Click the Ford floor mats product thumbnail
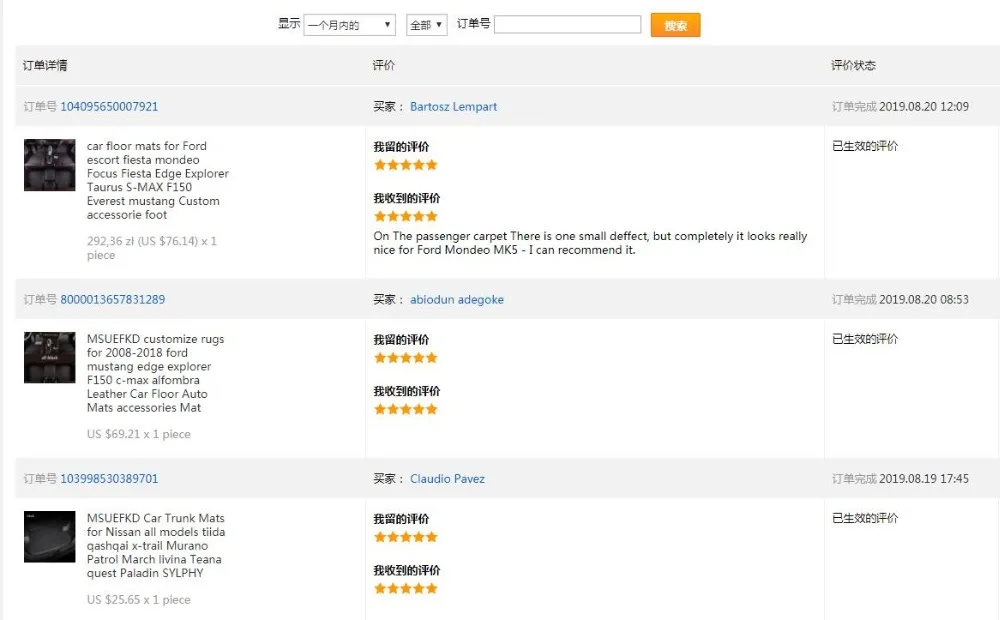 (50, 165)
